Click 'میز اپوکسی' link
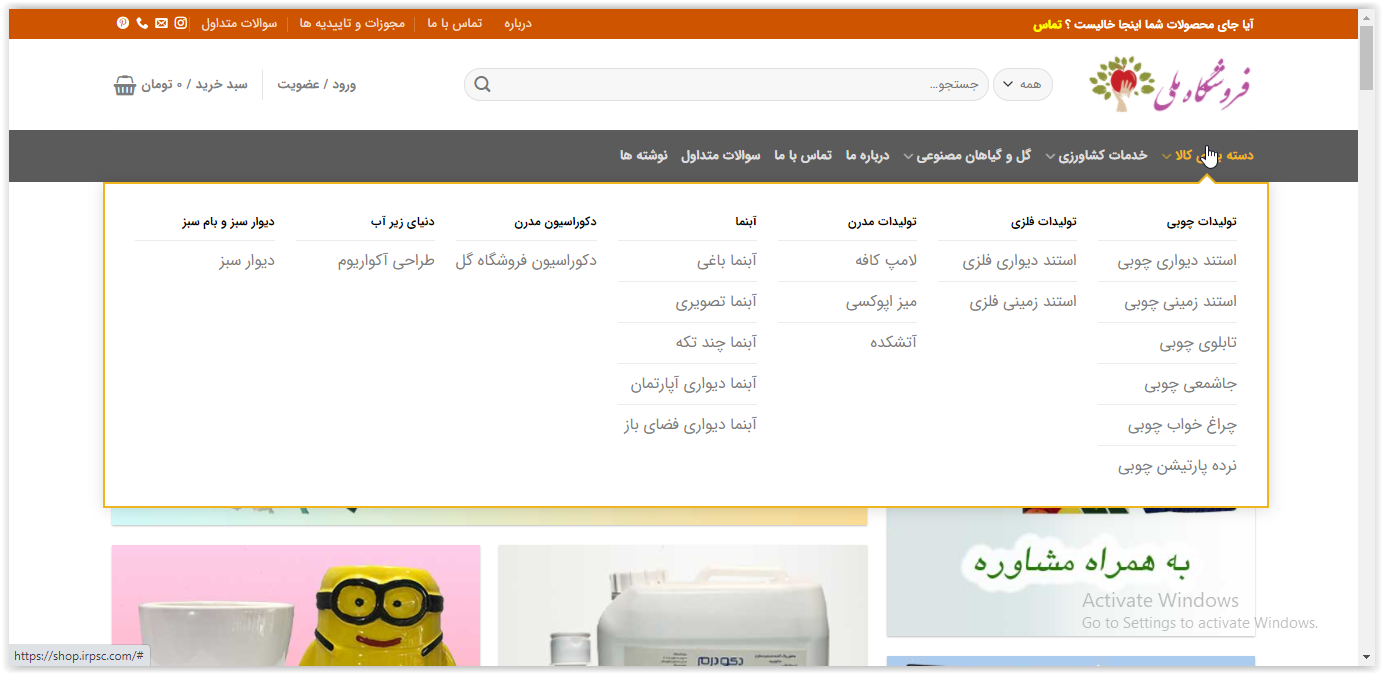This screenshot has width=1383, height=674. tap(881, 302)
